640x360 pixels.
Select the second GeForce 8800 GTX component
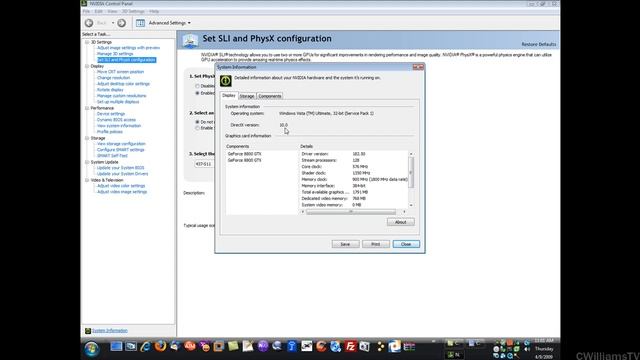pyautogui.click(x=244, y=160)
